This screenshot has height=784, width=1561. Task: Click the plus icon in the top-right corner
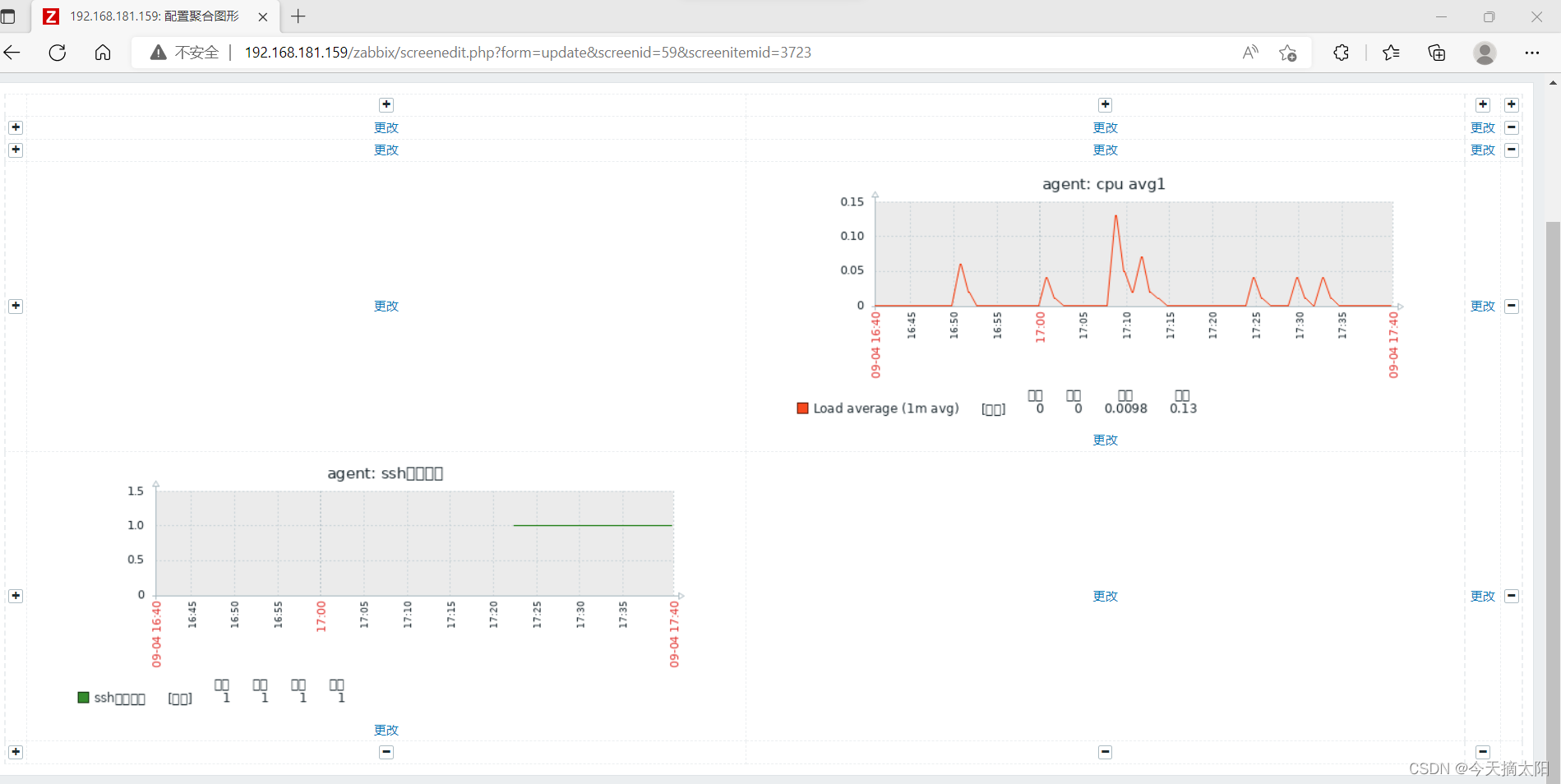click(1512, 104)
